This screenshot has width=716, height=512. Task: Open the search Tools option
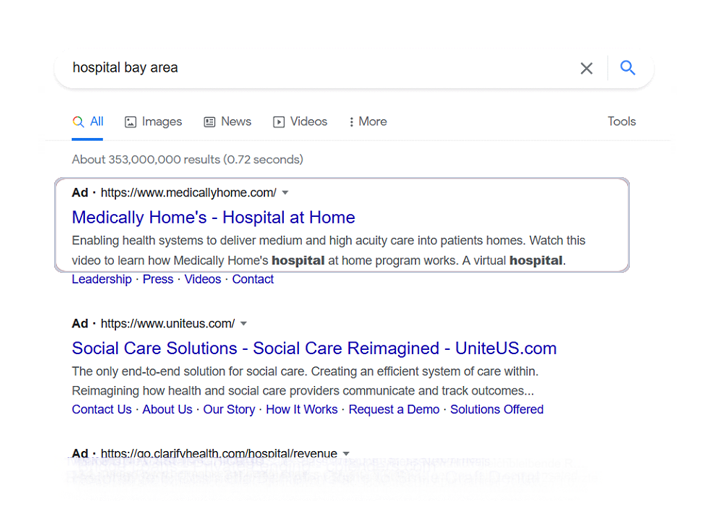621,121
